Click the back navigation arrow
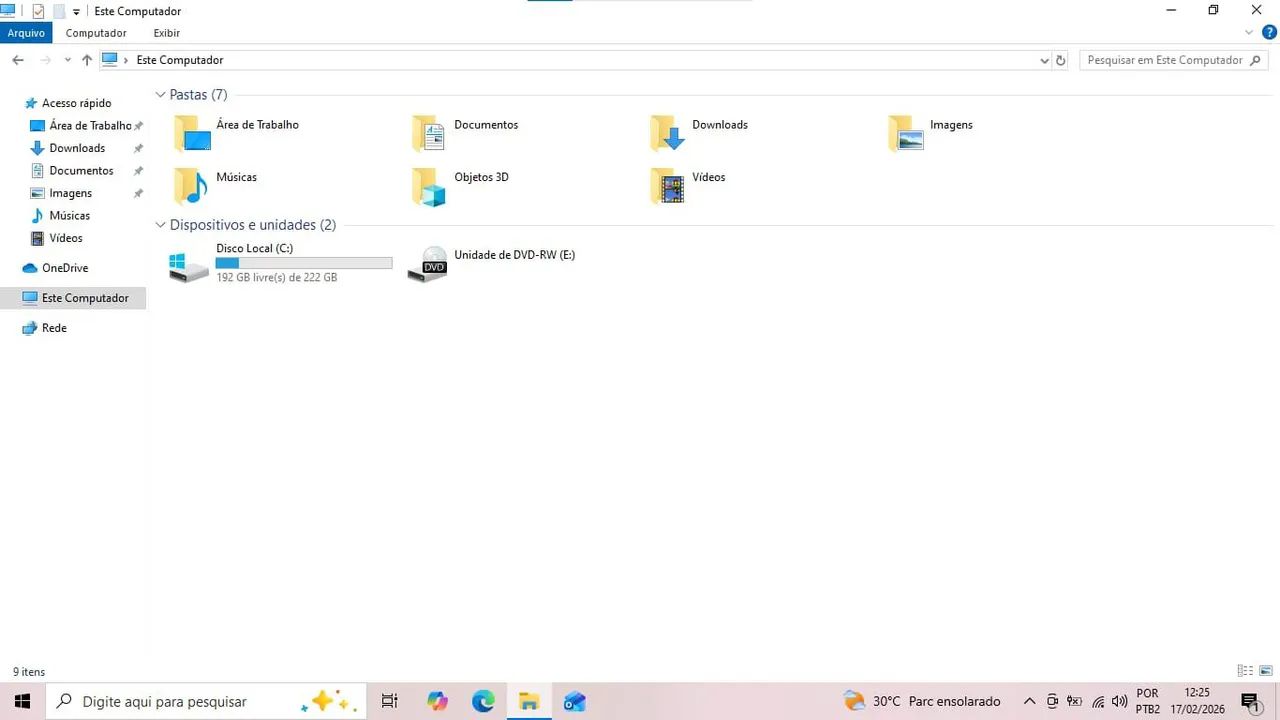 pyautogui.click(x=17, y=60)
